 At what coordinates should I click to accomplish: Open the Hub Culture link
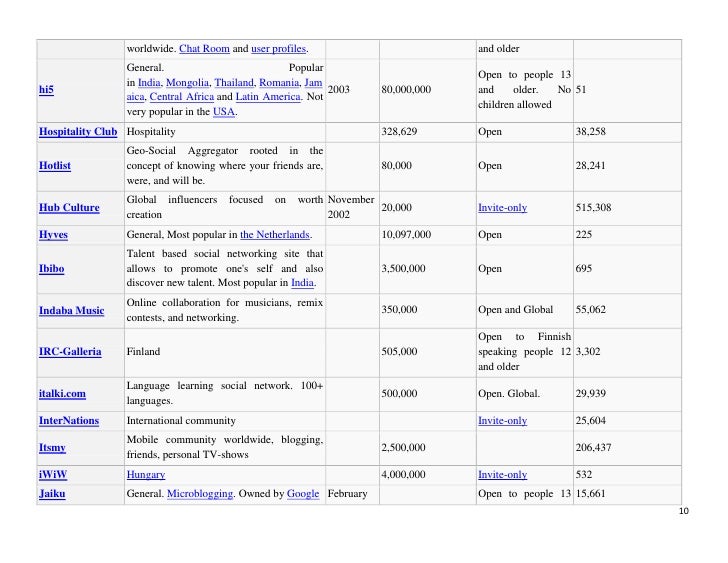69,207
